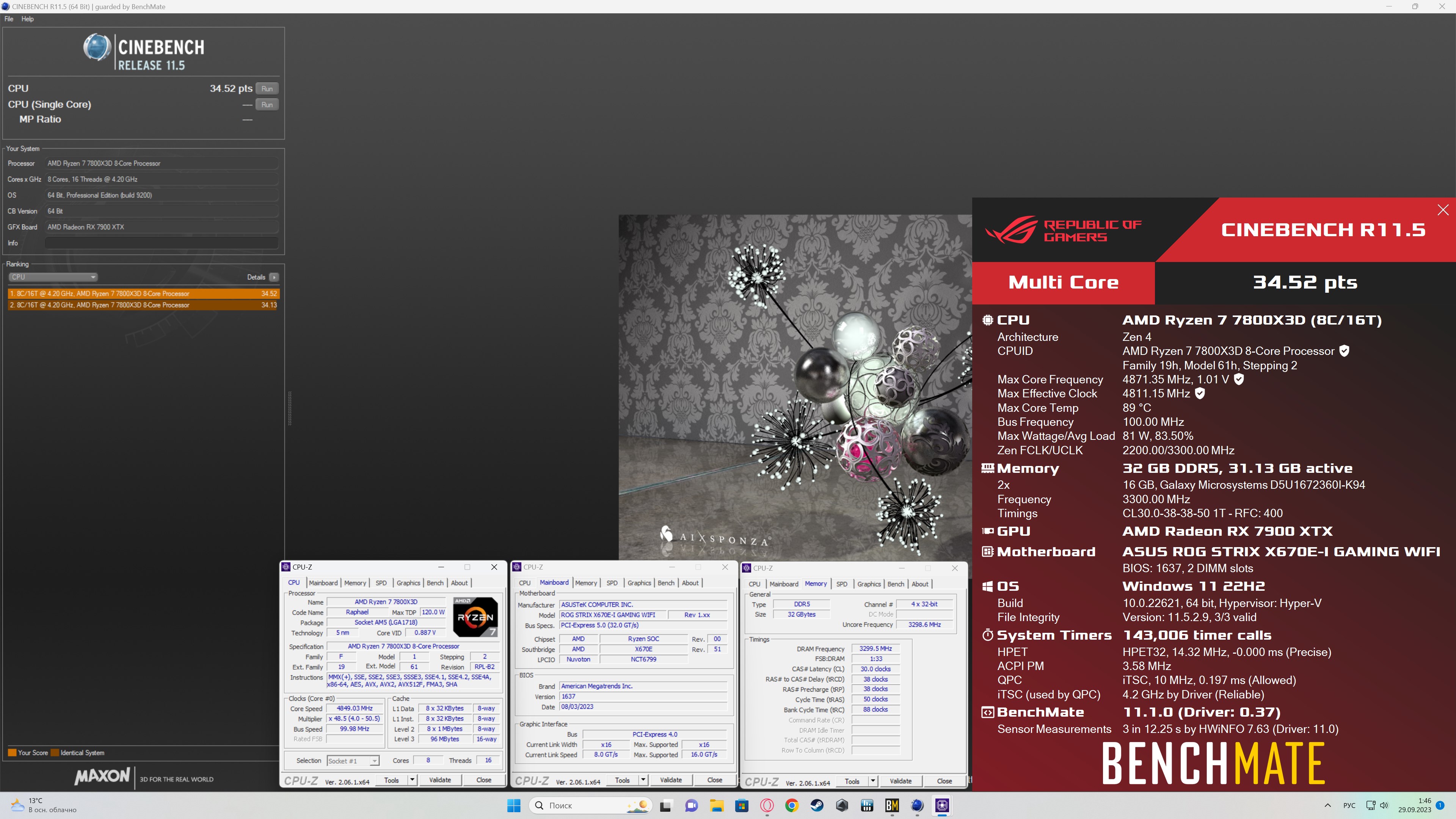This screenshot has width=1456, height=819.
Task: Open Steam from the taskbar
Action: tap(817, 805)
